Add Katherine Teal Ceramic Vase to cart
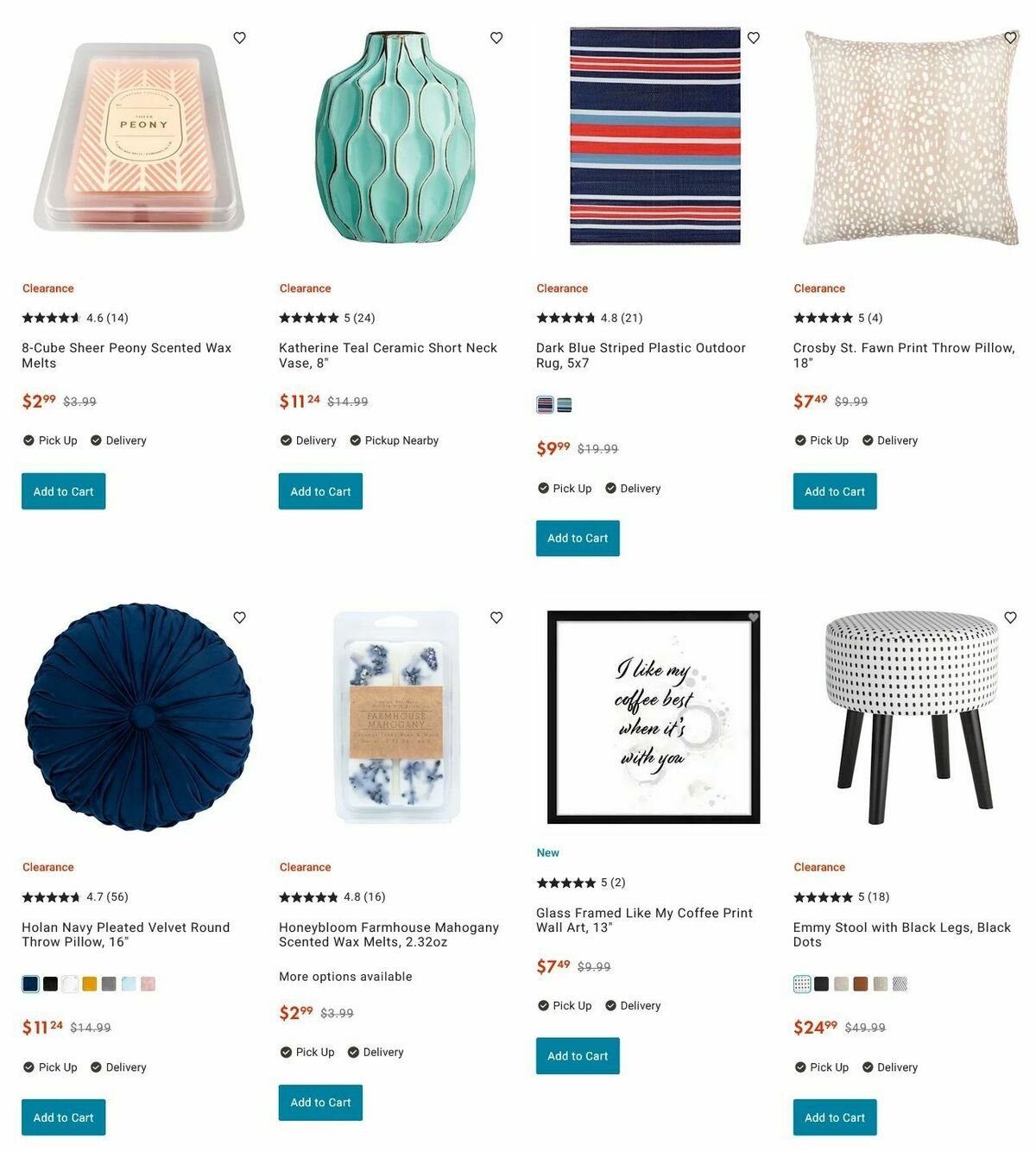The width and height of the screenshot is (1036, 1152). tap(320, 491)
